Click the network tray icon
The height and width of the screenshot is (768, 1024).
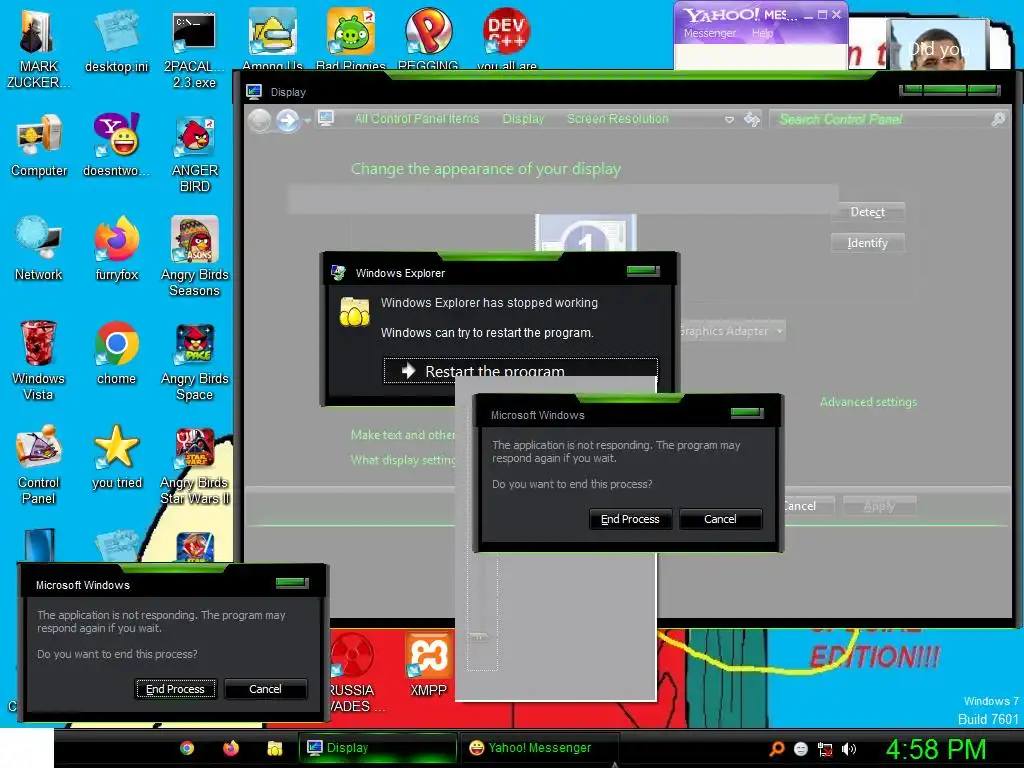[x=825, y=750]
